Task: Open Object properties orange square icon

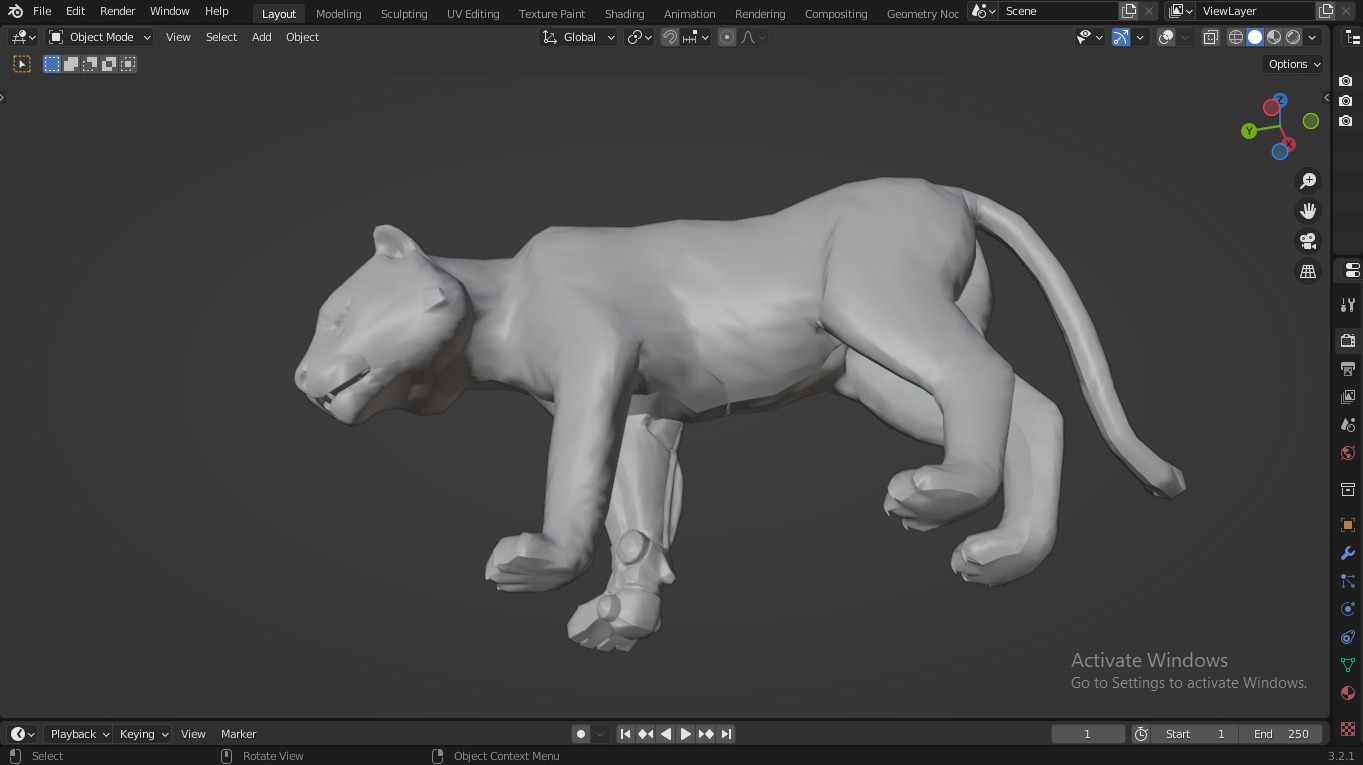Action: pos(1348,525)
